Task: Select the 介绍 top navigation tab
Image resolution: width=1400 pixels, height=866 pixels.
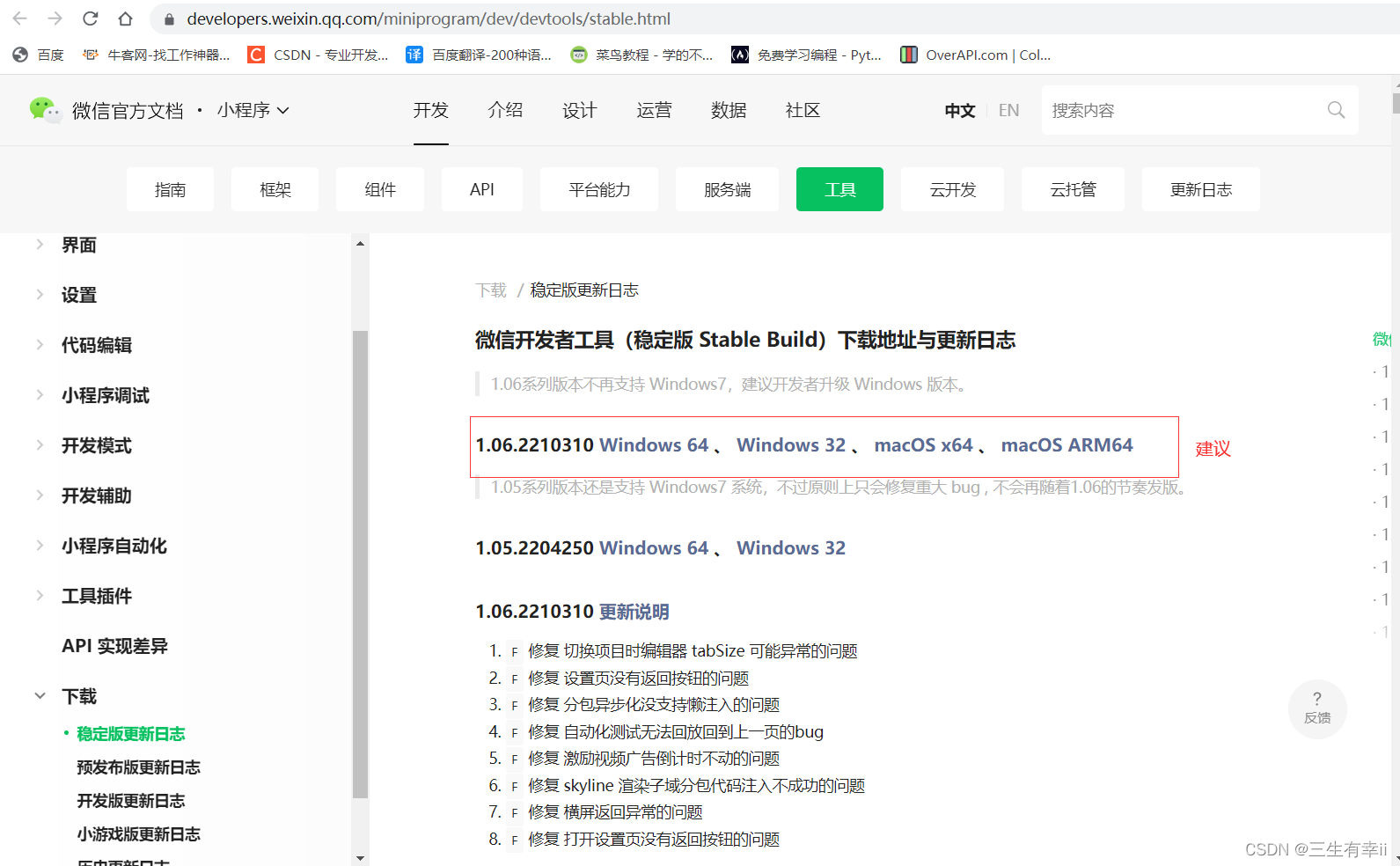Action: [505, 110]
